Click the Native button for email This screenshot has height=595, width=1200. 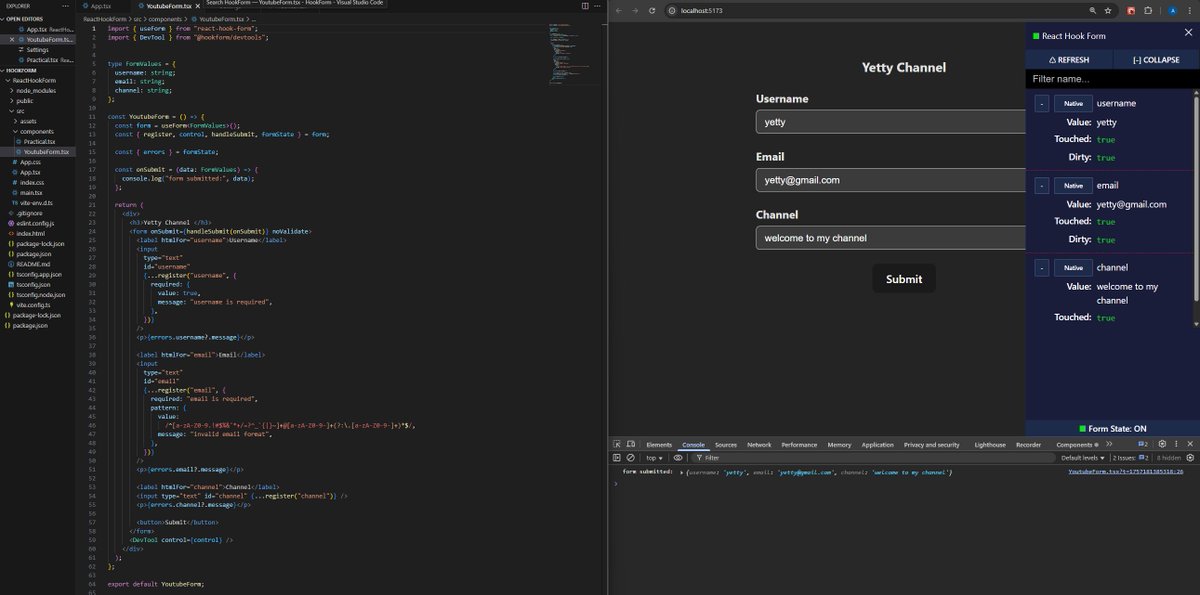(x=1073, y=185)
